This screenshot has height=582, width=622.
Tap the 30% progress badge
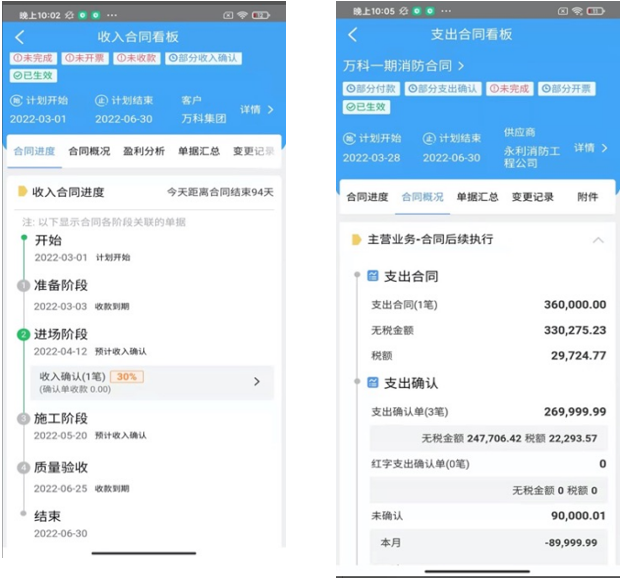click(127, 377)
